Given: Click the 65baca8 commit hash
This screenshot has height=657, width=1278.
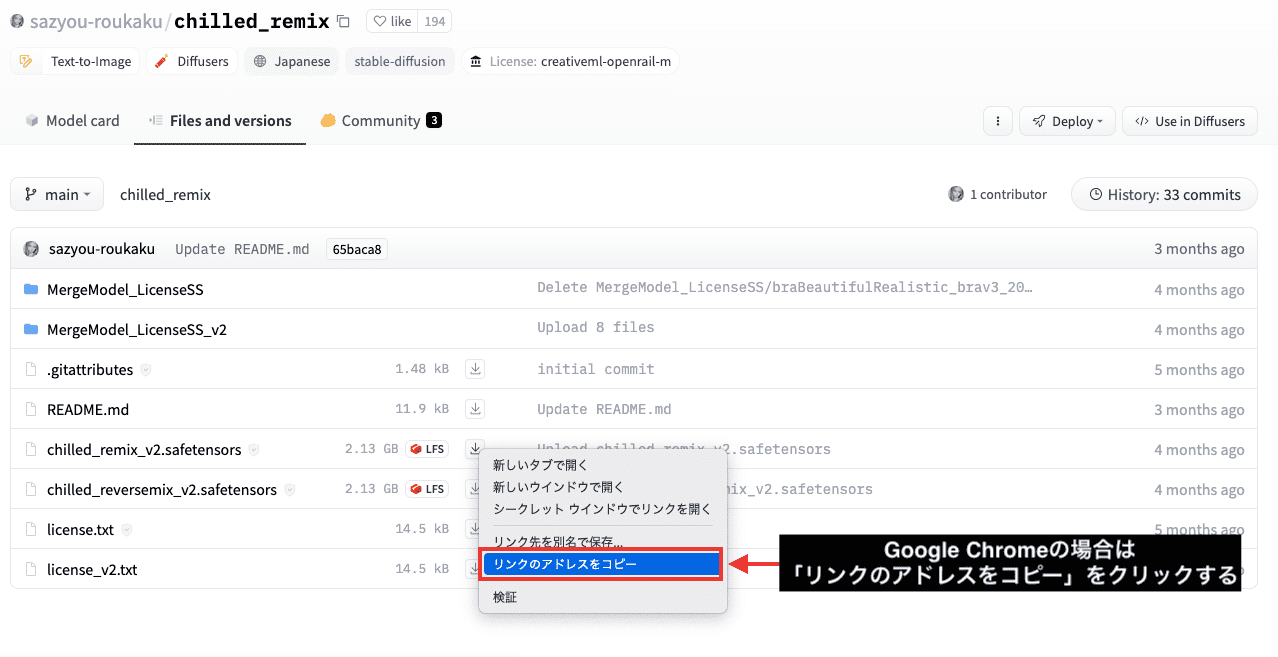Looking at the screenshot, I should [356, 248].
